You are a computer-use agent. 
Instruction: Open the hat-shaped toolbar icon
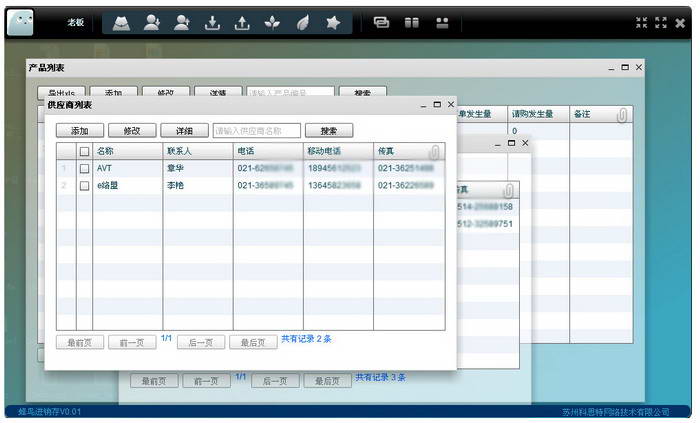pos(121,23)
